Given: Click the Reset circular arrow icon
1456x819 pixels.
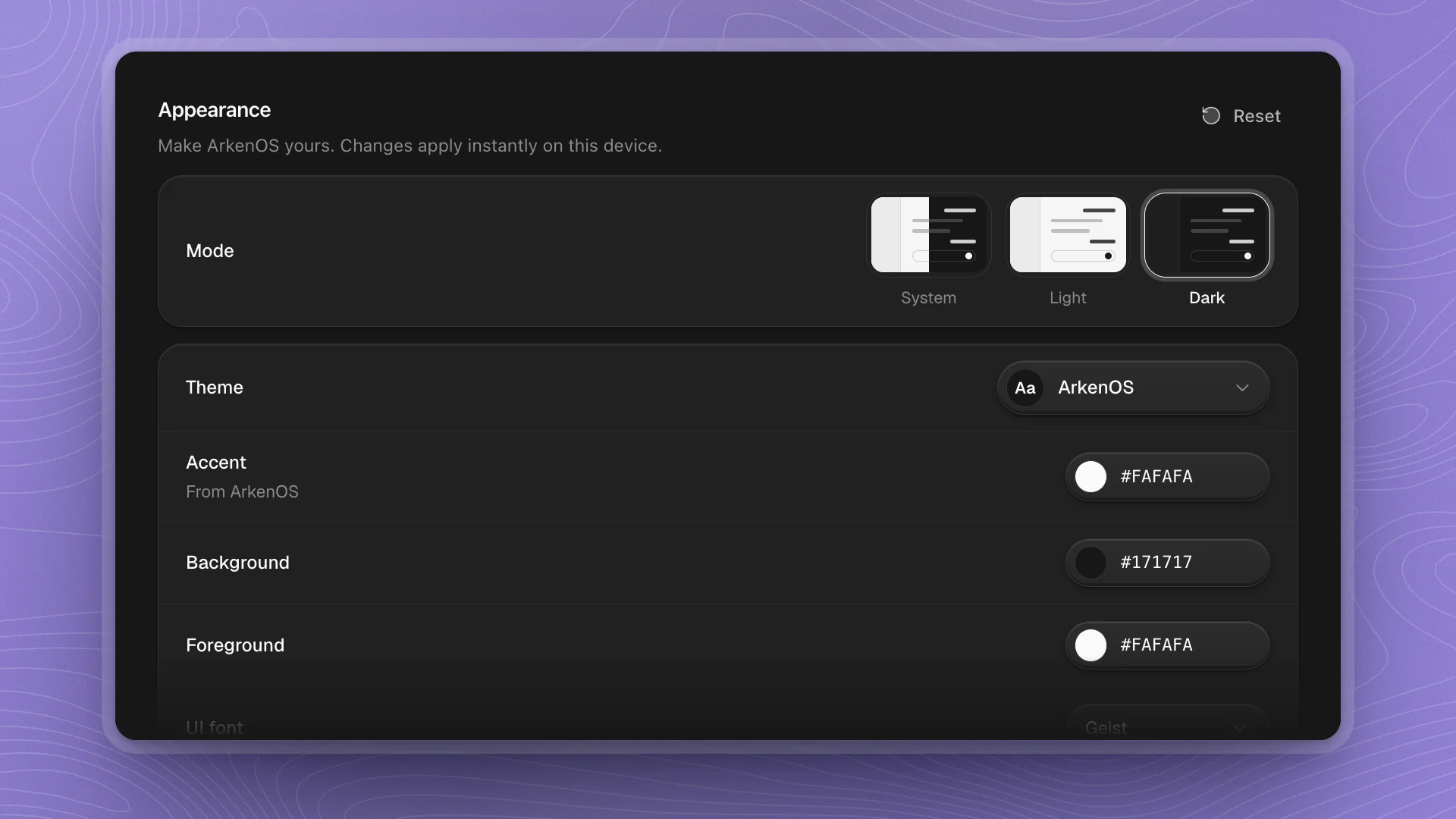Looking at the screenshot, I should coord(1211,115).
